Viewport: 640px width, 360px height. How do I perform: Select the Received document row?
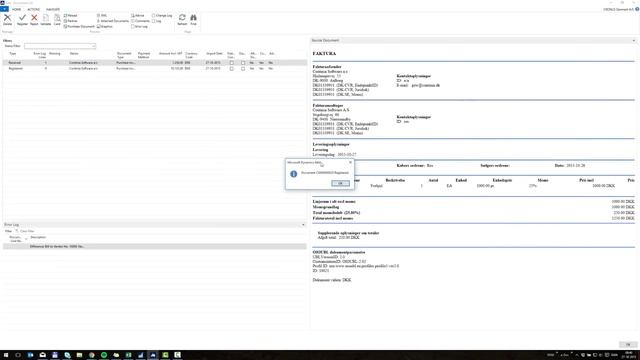pyautogui.click(x=155, y=63)
